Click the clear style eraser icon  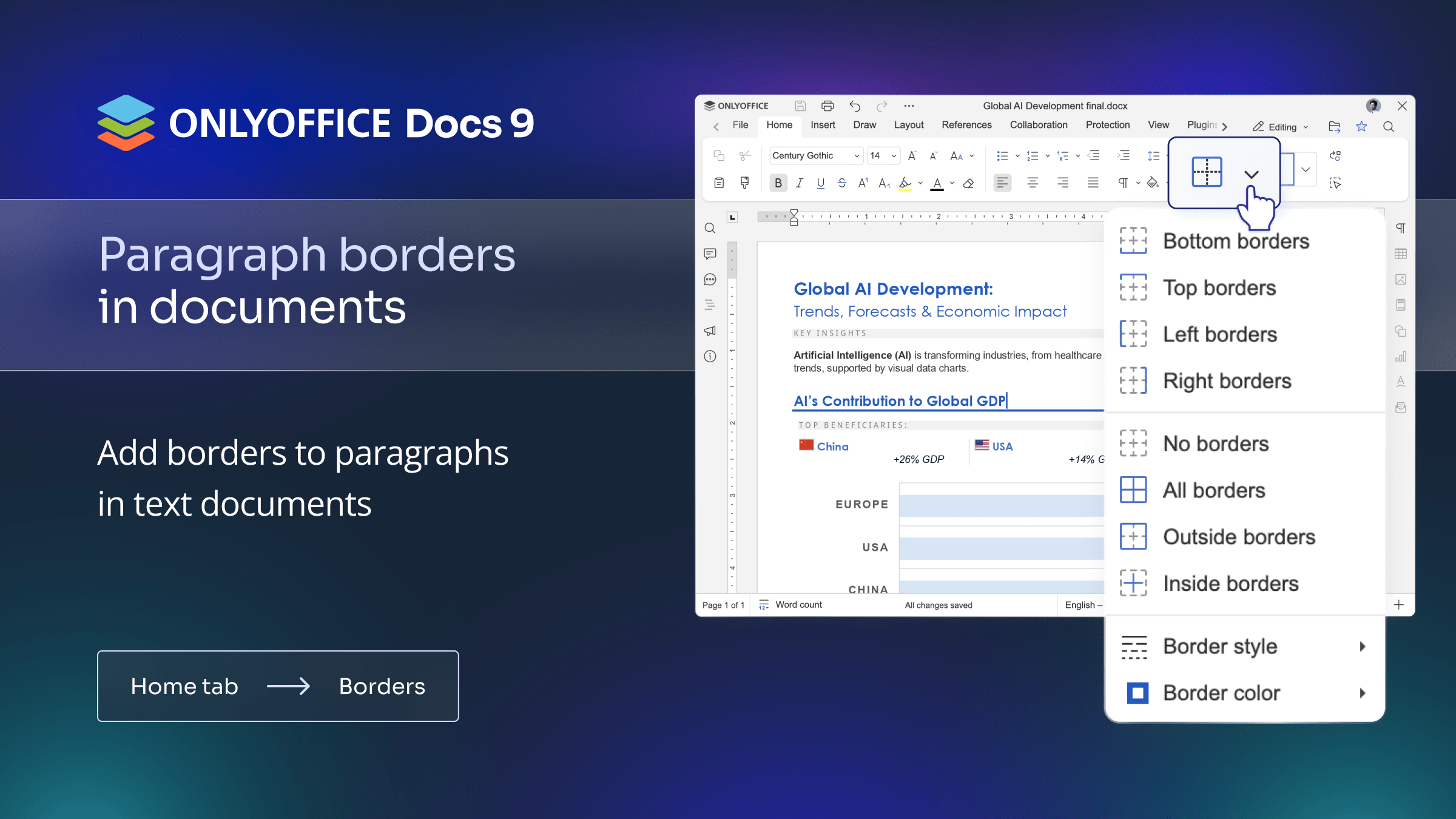pos(968,183)
